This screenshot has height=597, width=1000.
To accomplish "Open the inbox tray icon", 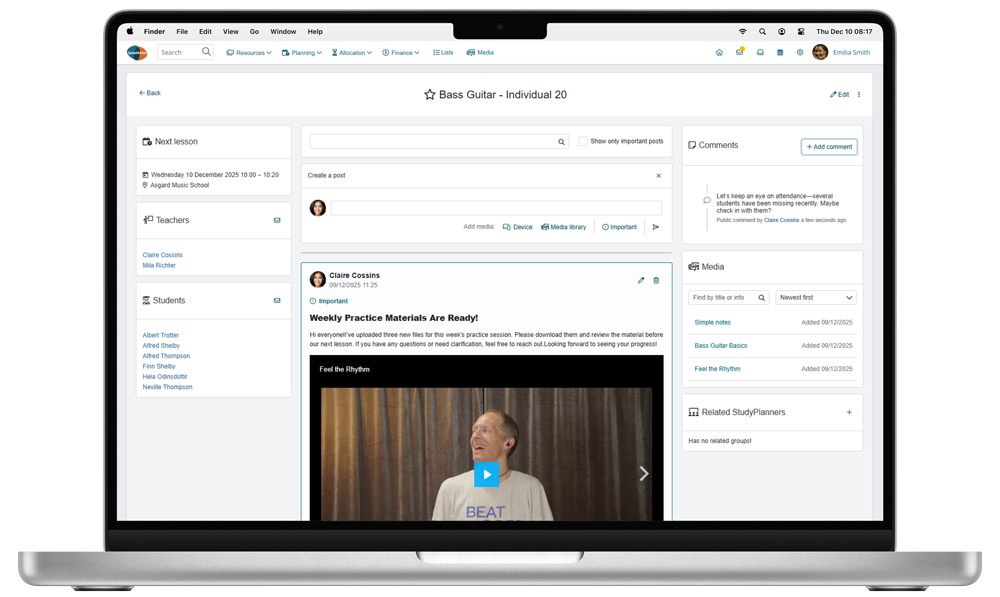I will pyautogui.click(x=760, y=53).
